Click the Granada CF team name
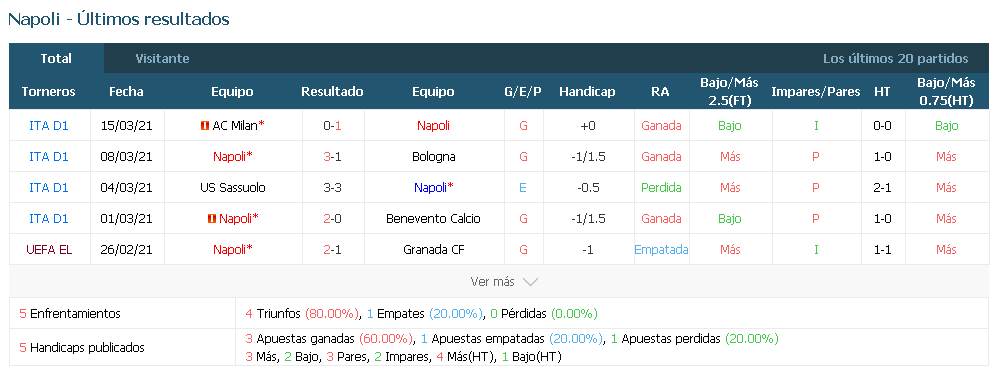Screen dimensions: 998x373 tap(433, 250)
